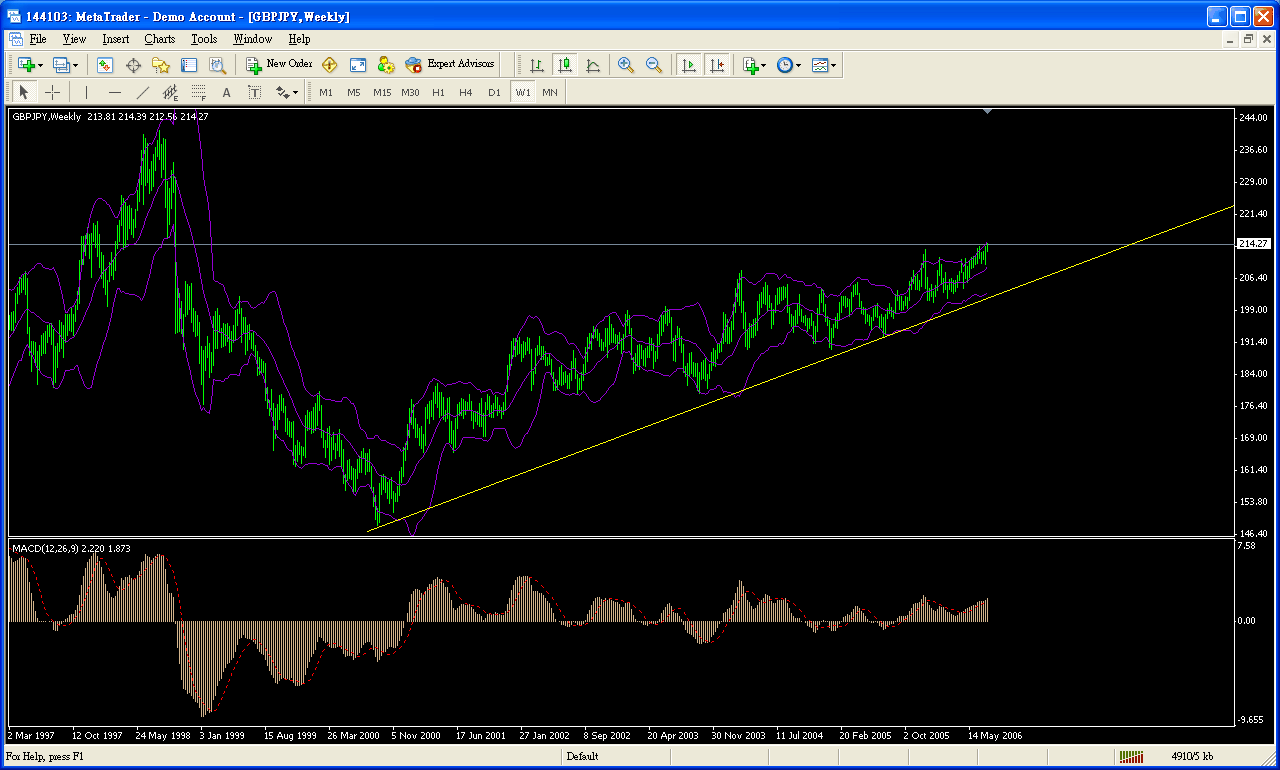Open the Strategy Tester magnifier icon
The image size is (1280, 770).
[x=217, y=64]
